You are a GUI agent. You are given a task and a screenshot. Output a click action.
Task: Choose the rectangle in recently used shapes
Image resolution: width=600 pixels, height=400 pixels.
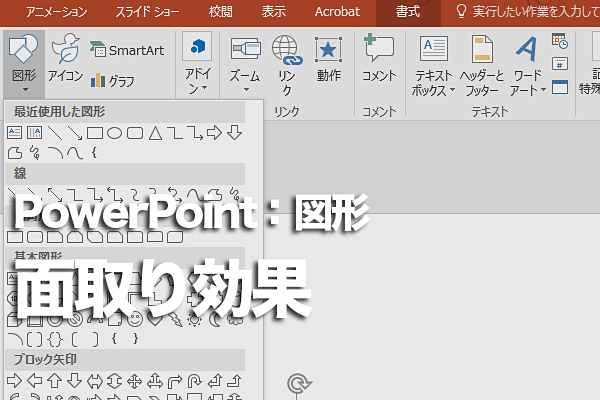tap(95, 133)
